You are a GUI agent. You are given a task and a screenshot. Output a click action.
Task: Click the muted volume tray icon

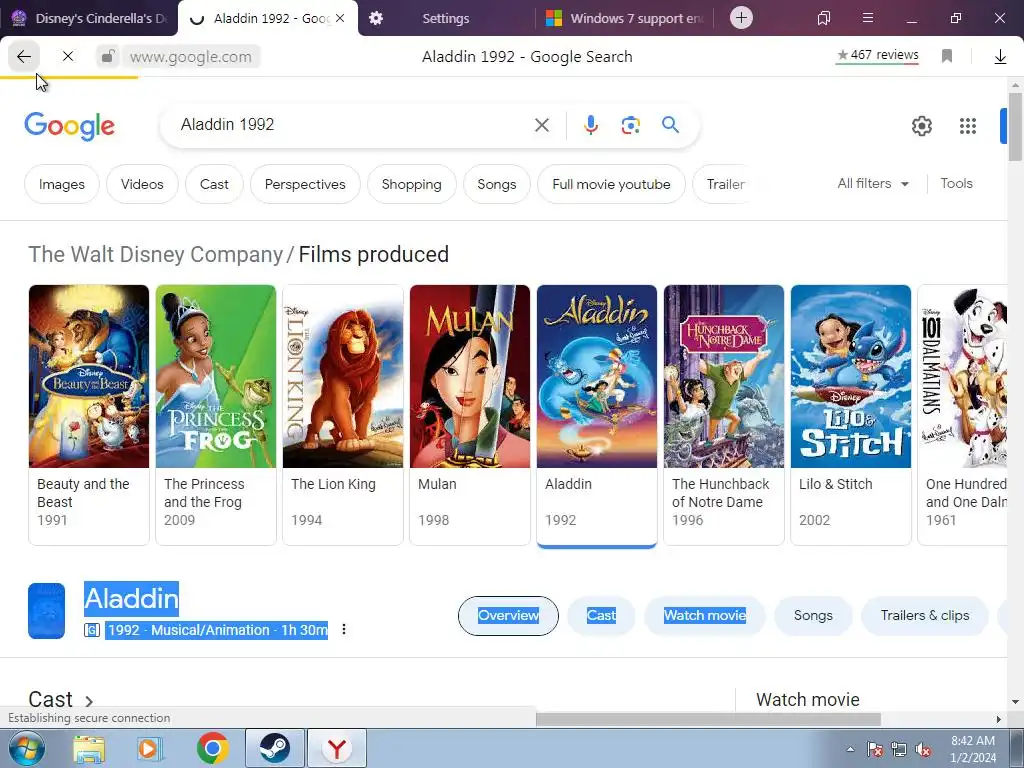click(x=923, y=749)
